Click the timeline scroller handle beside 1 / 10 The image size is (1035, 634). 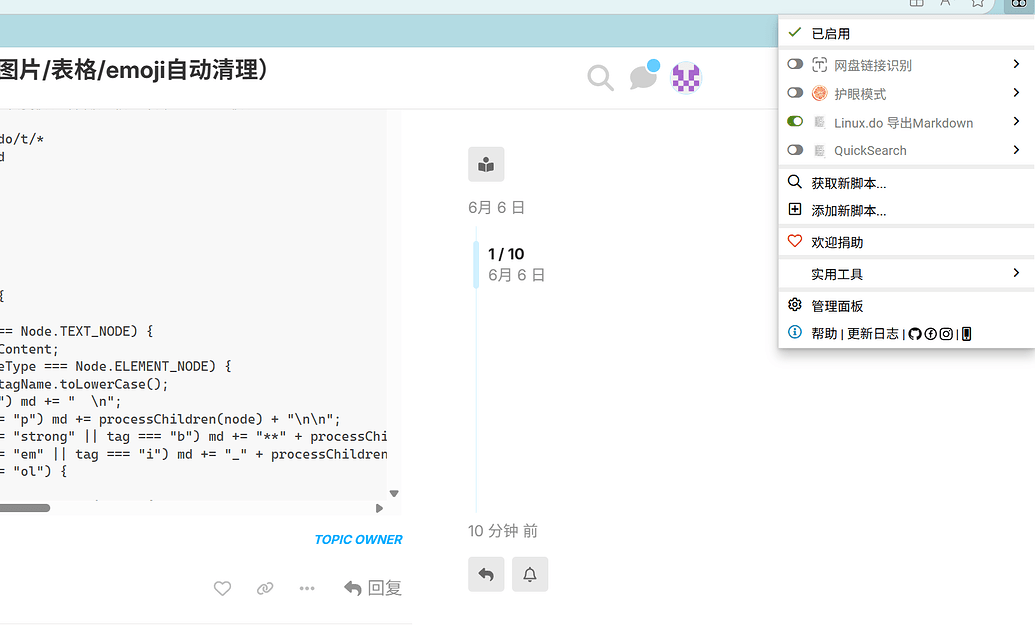coord(476,264)
